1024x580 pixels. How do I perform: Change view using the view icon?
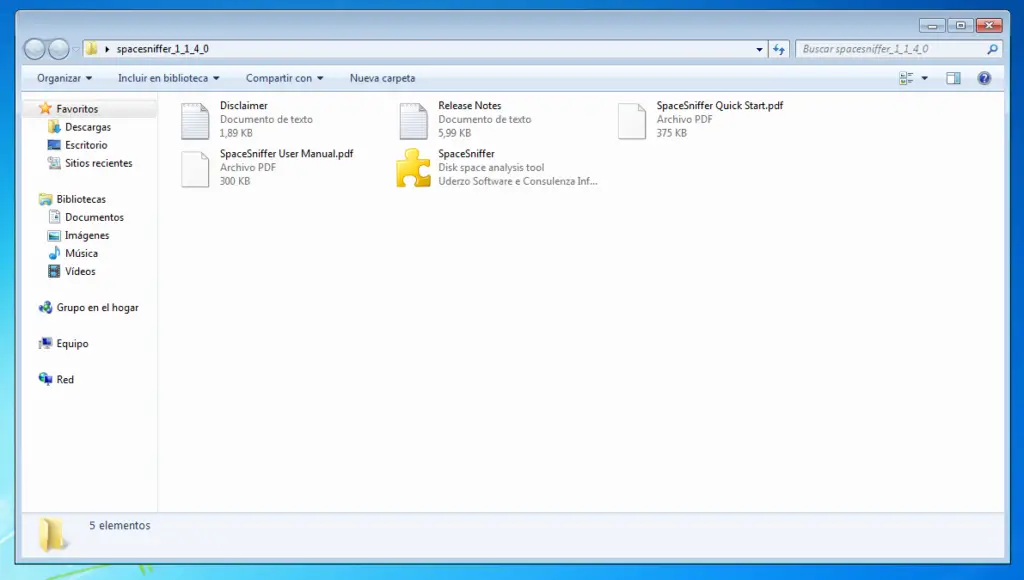click(x=906, y=78)
